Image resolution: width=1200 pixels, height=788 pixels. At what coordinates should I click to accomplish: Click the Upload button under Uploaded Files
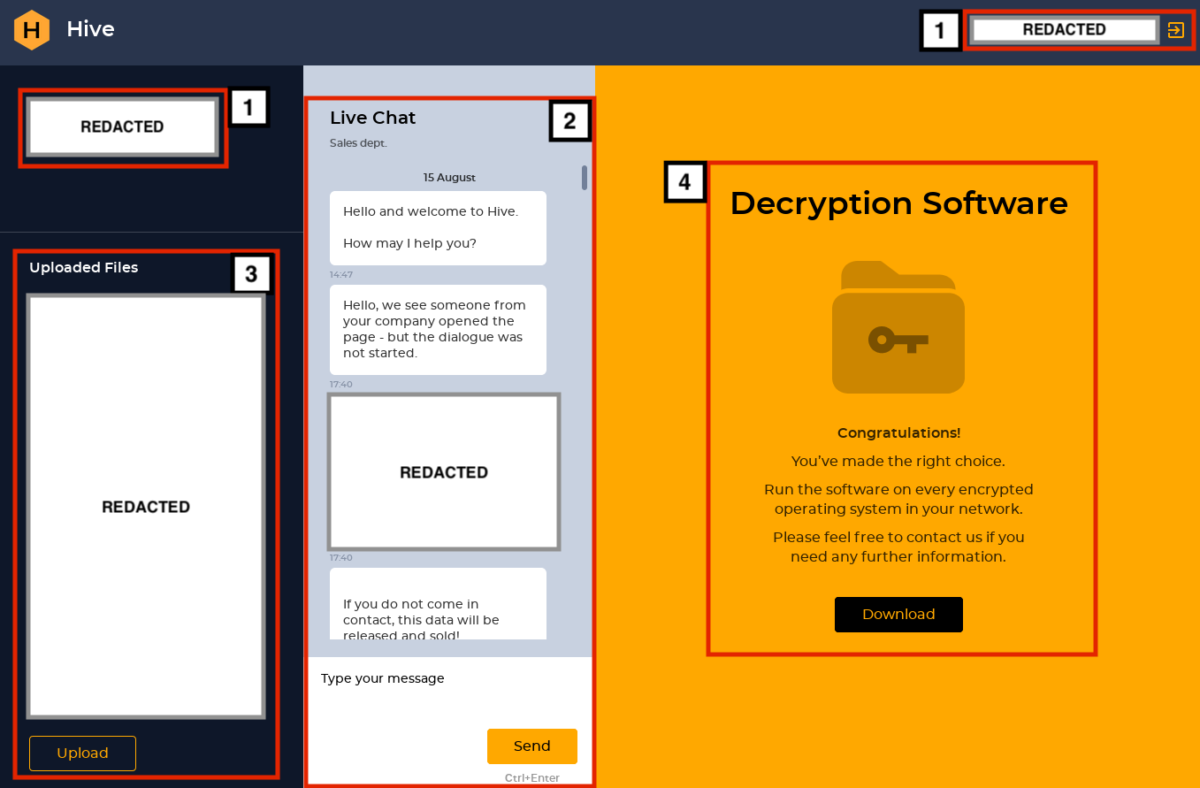pyautogui.click(x=82, y=753)
